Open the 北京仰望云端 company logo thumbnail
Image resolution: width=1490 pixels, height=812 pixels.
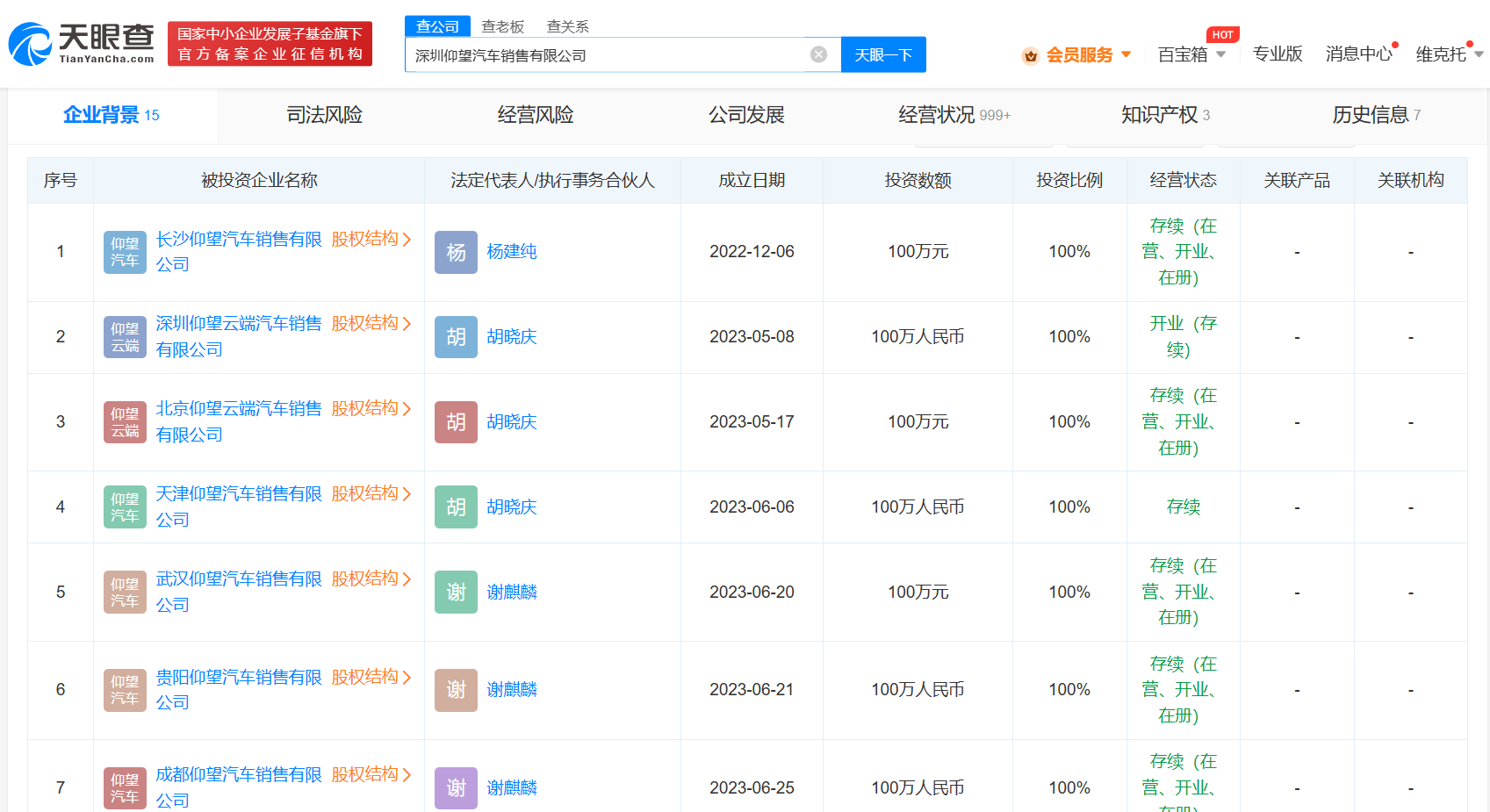[x=125, y=422]
